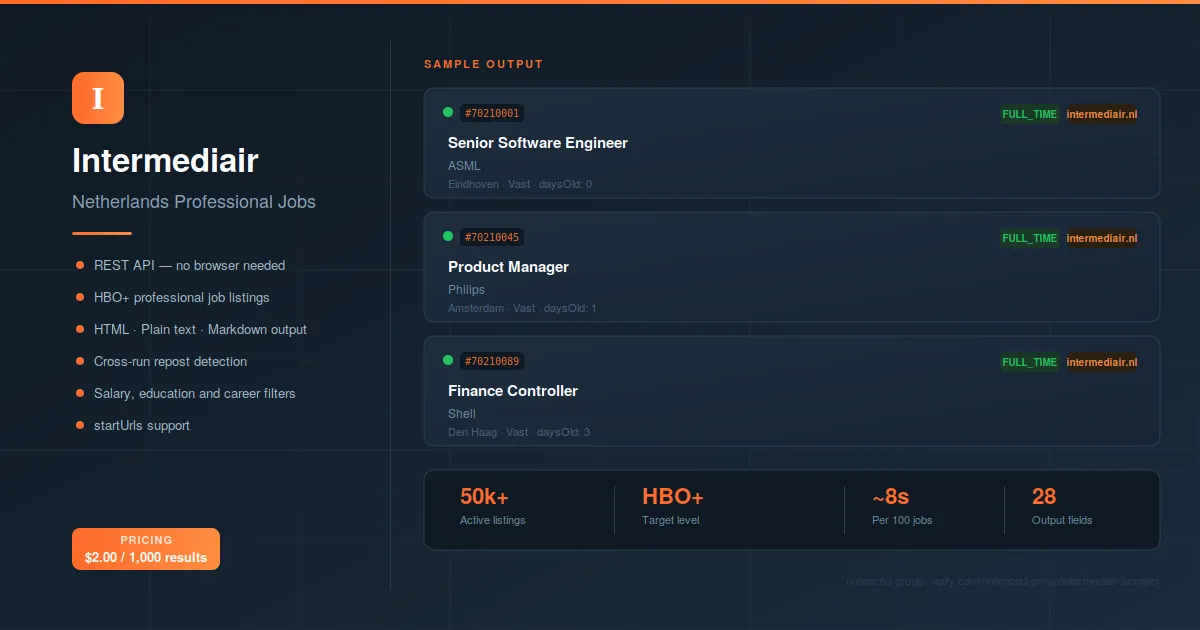This screenshot has width=1200, height=630.
Task: Open intermediair.nl tag on Senior Software Engineer
Action: 1101,114
